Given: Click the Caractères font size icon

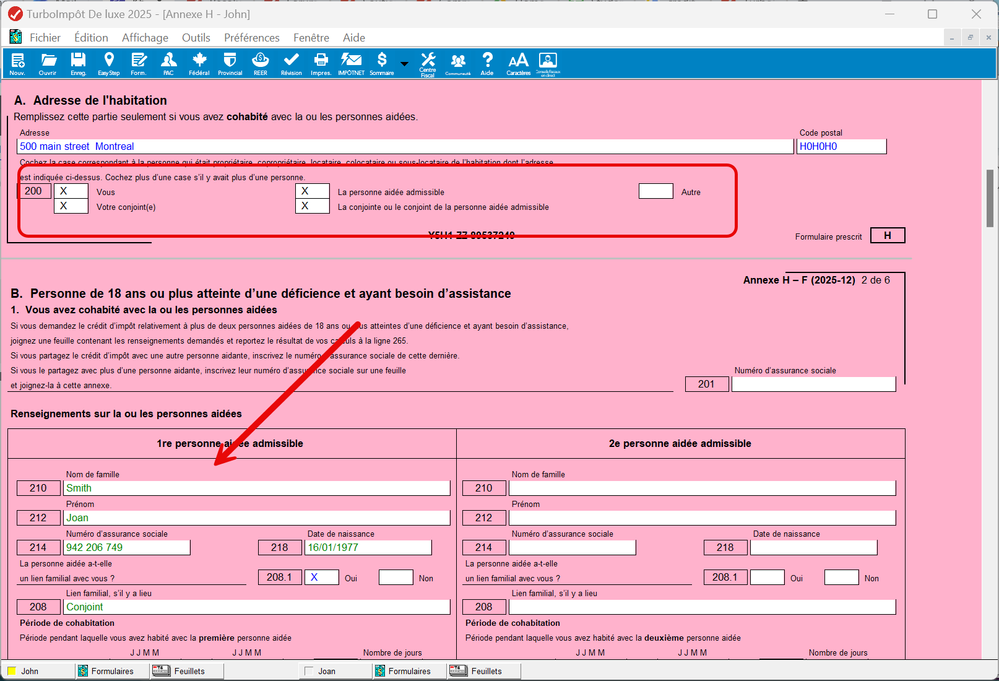Looking at the screenshot, I should pyautogui.click(x=518, y=64).
